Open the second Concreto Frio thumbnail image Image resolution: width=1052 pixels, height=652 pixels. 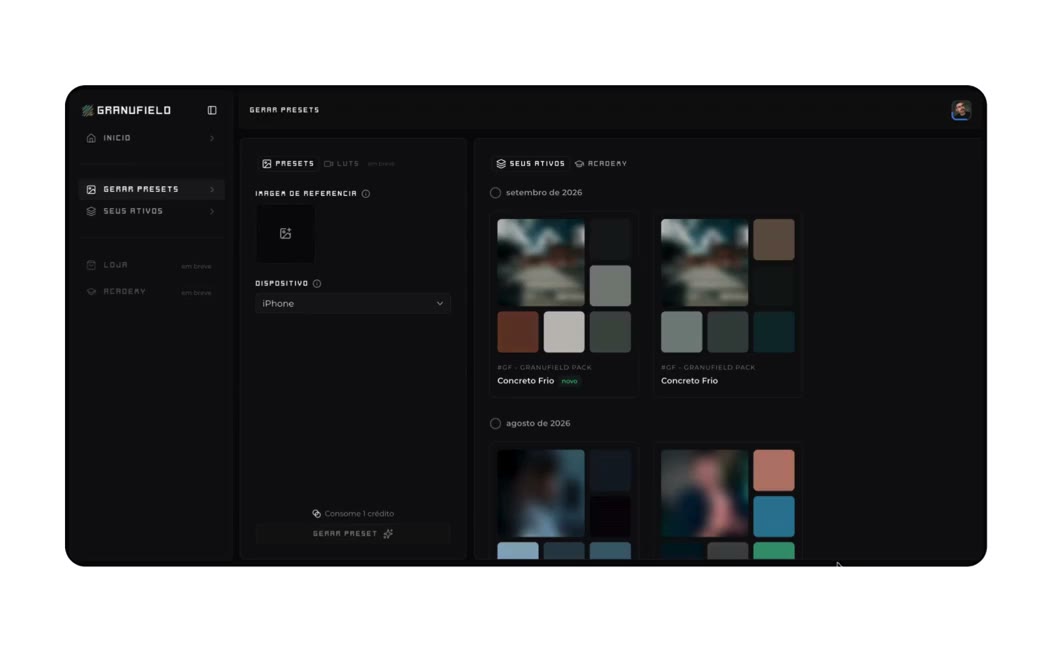(704, 262)
